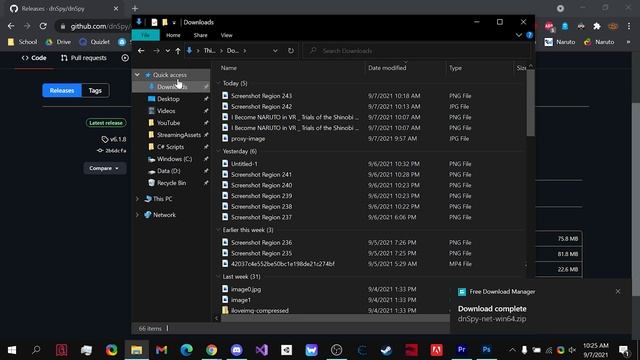
Task: Open the Share ribbon tab
Action: coord(200,35)
